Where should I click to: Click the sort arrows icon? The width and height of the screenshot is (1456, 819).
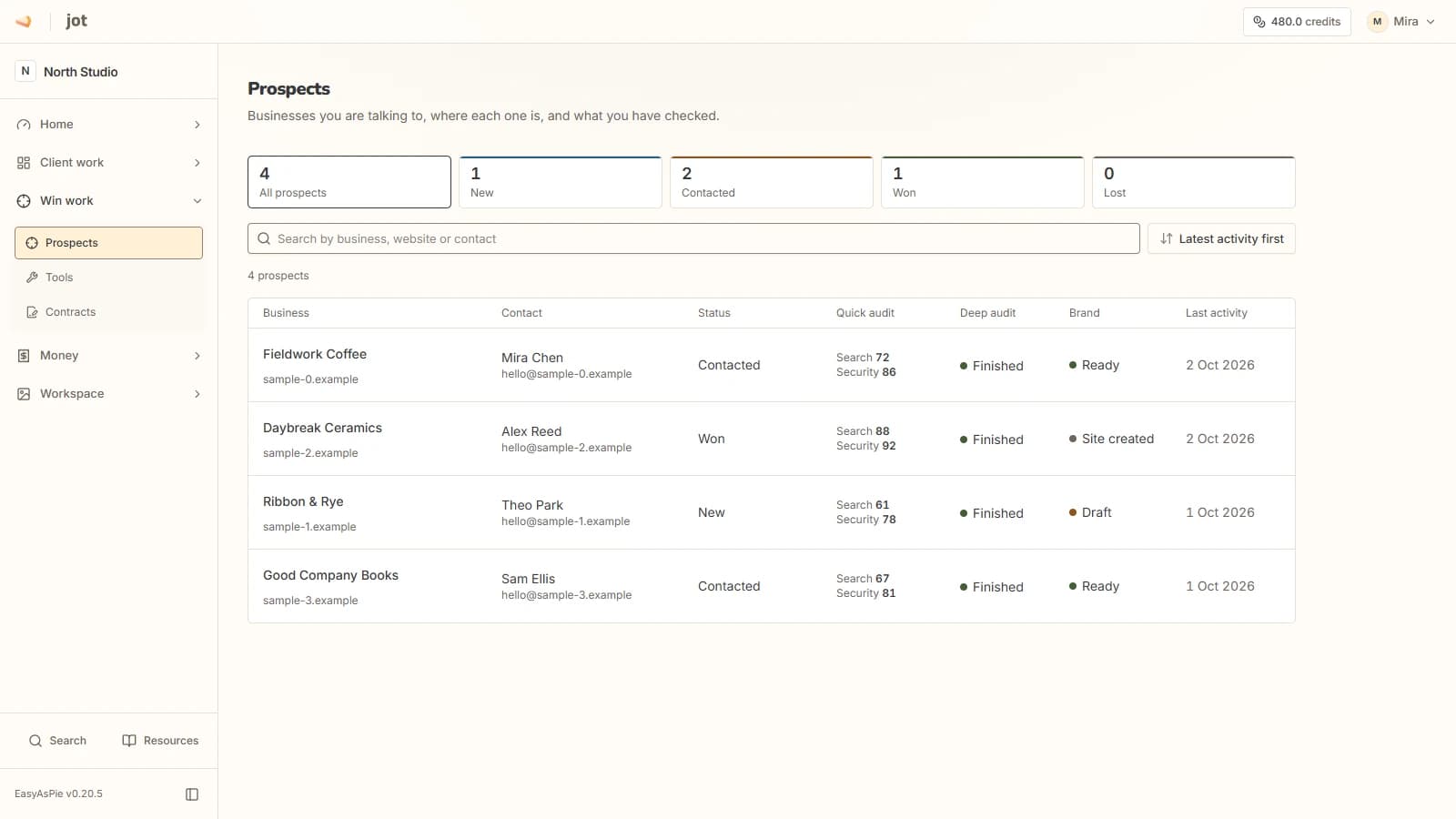tap(1167, 238)
